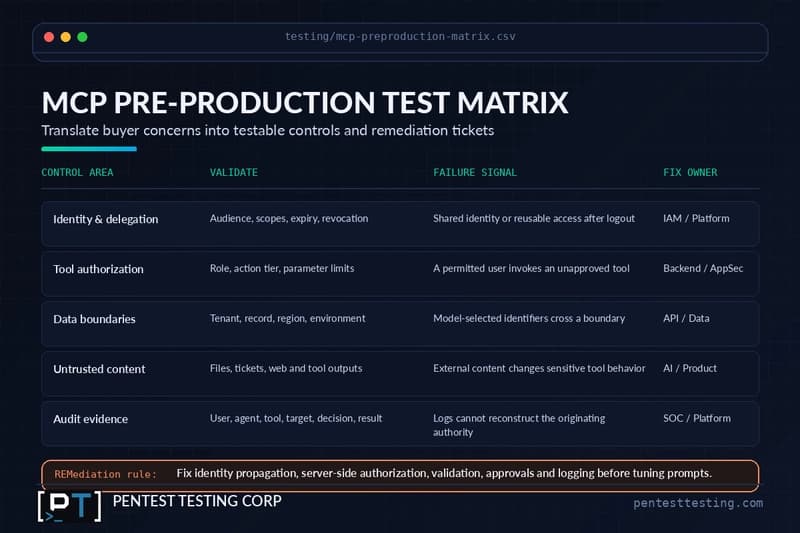Screen dimensions: 800x533
Task: Click 'Files, tickets, web and tool outputs' cell
Action: pyautogui.click(x=286, y=368)
